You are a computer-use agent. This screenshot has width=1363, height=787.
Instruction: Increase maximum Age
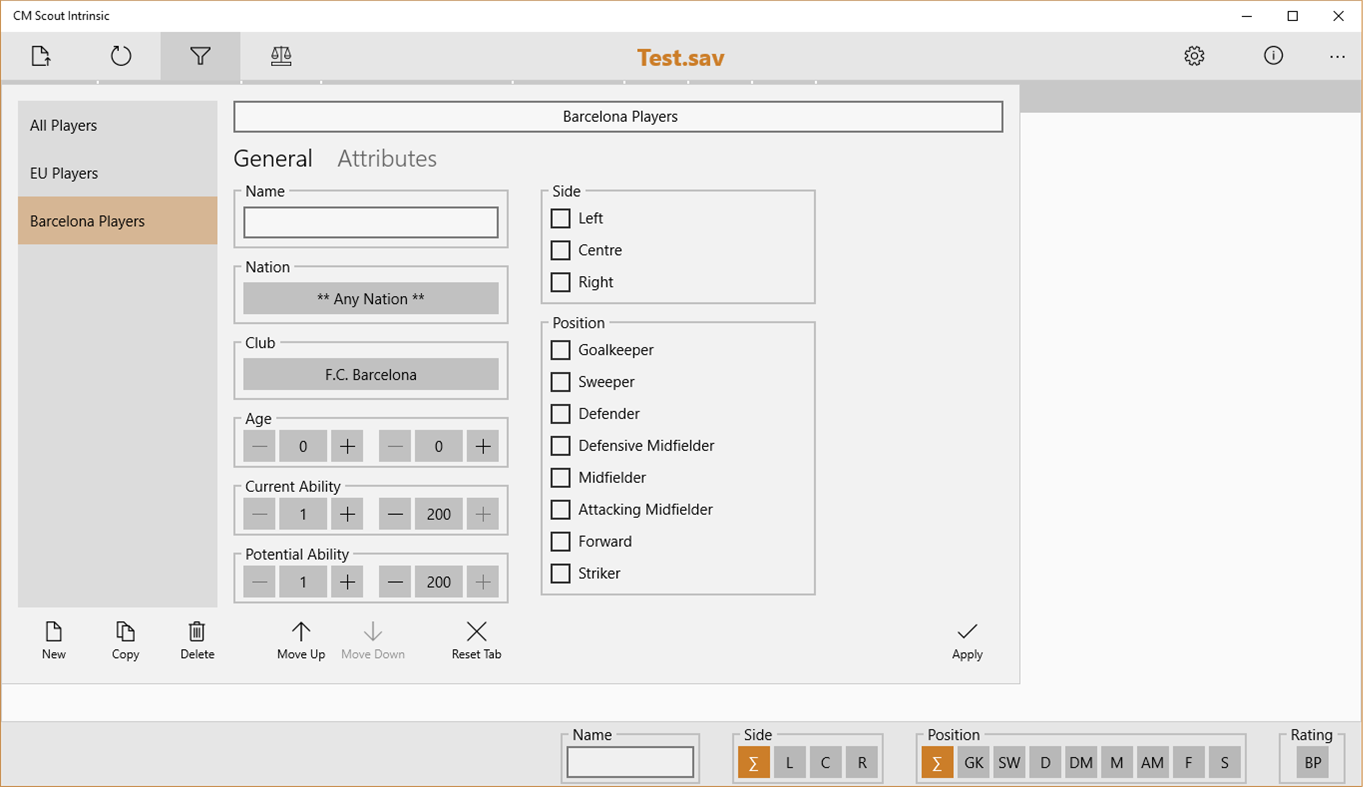[x=483, y=446]
